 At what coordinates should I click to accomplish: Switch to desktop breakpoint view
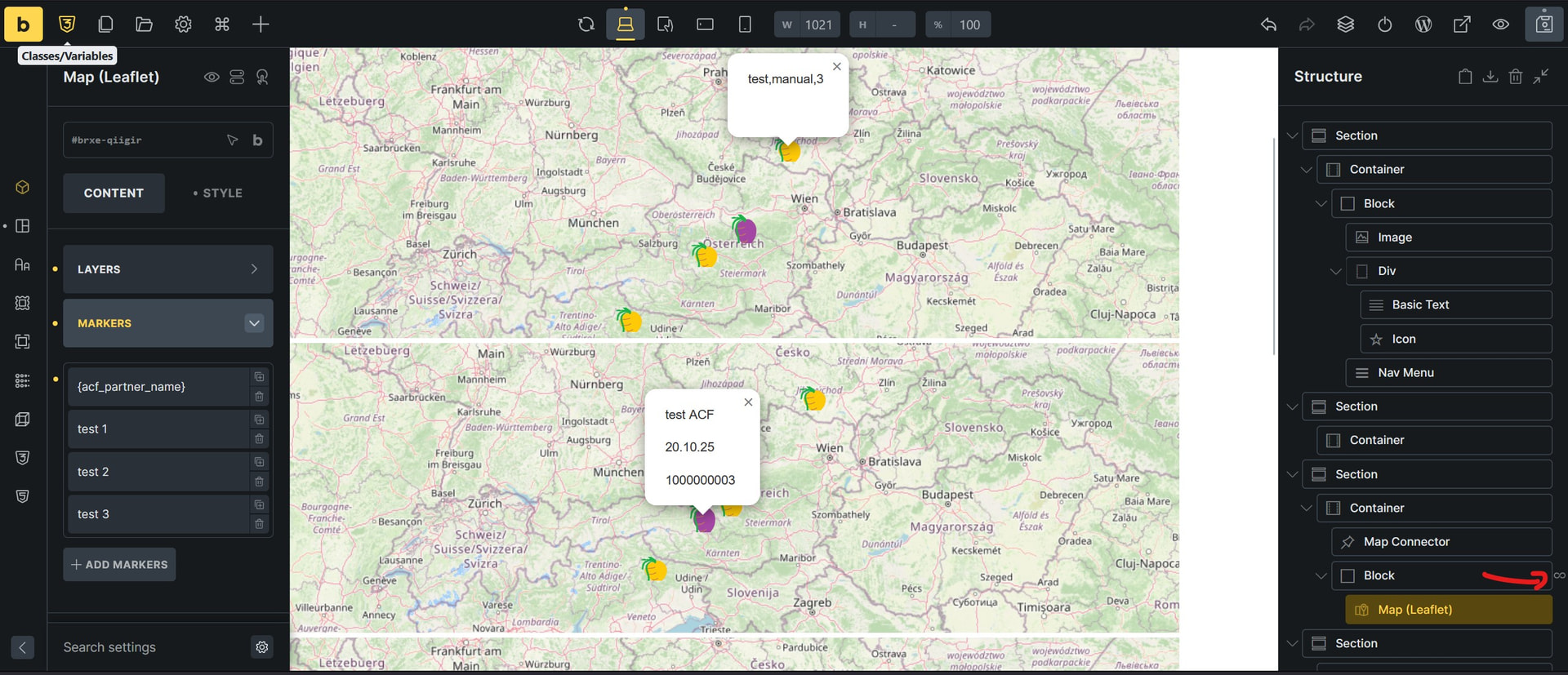[626, 24]
